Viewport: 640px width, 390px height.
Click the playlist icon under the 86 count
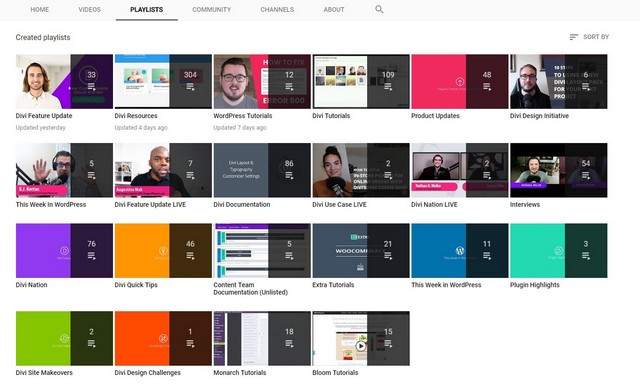coord(289,175)
